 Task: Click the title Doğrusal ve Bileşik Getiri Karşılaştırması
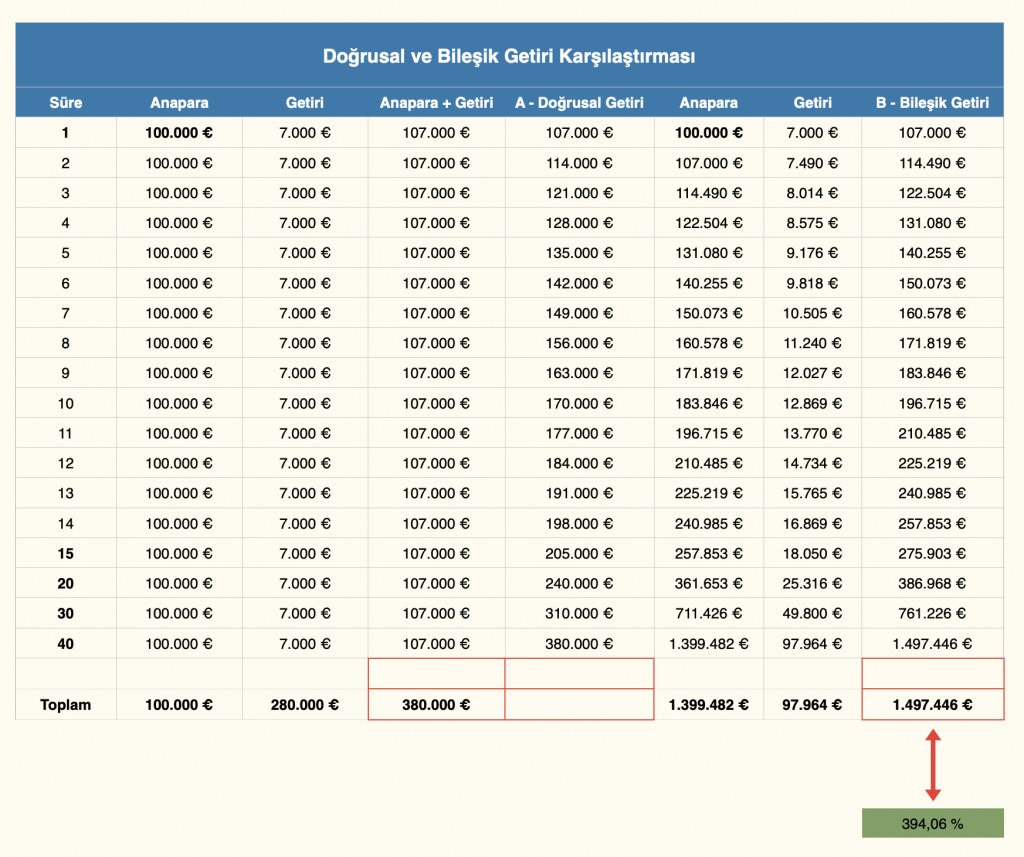tap(509, 56)
